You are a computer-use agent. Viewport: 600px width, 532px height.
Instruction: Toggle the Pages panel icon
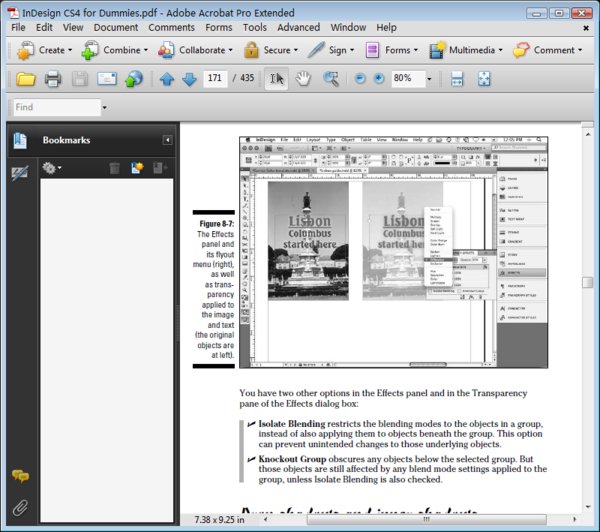[x=19, y=141]
